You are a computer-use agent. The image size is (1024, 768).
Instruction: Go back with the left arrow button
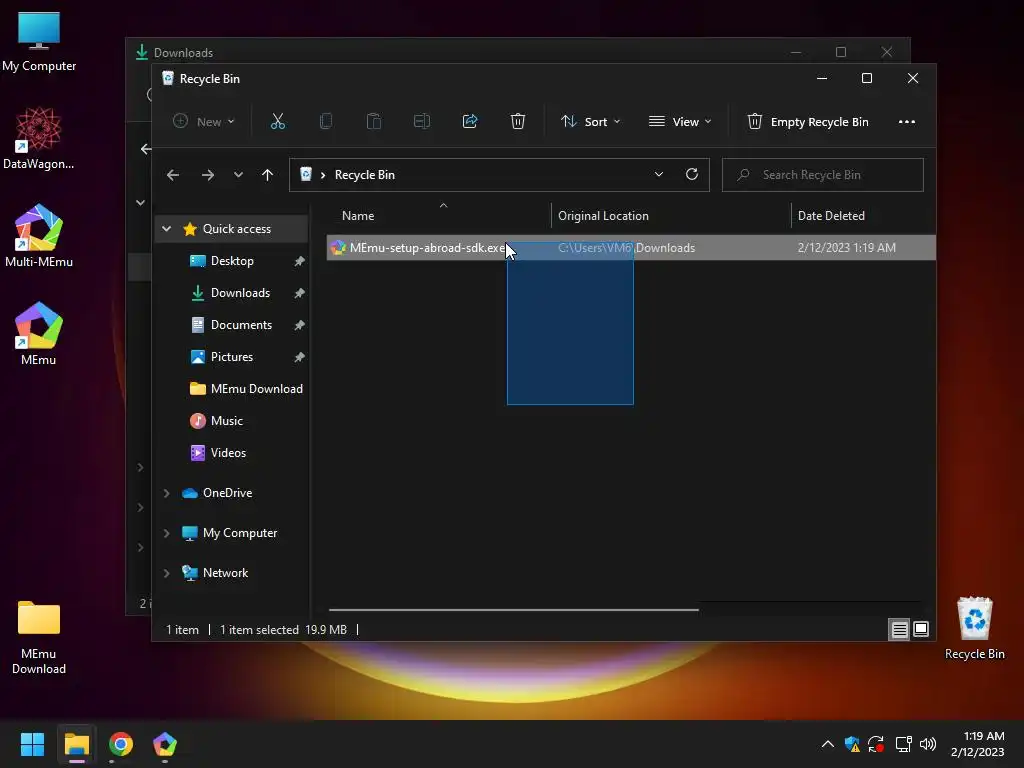click(173, 175)
